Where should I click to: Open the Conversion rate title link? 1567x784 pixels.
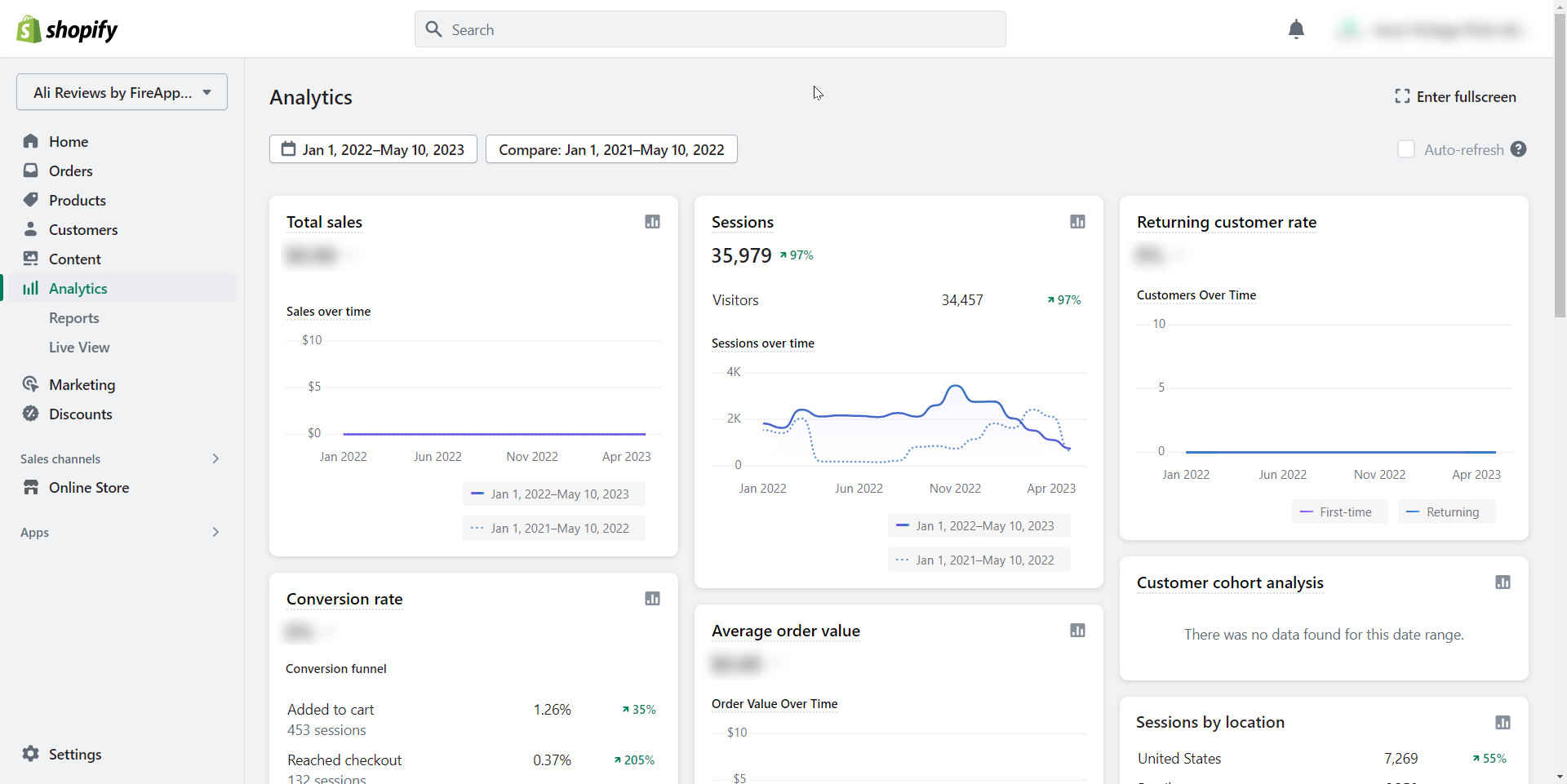coord(344,599)
